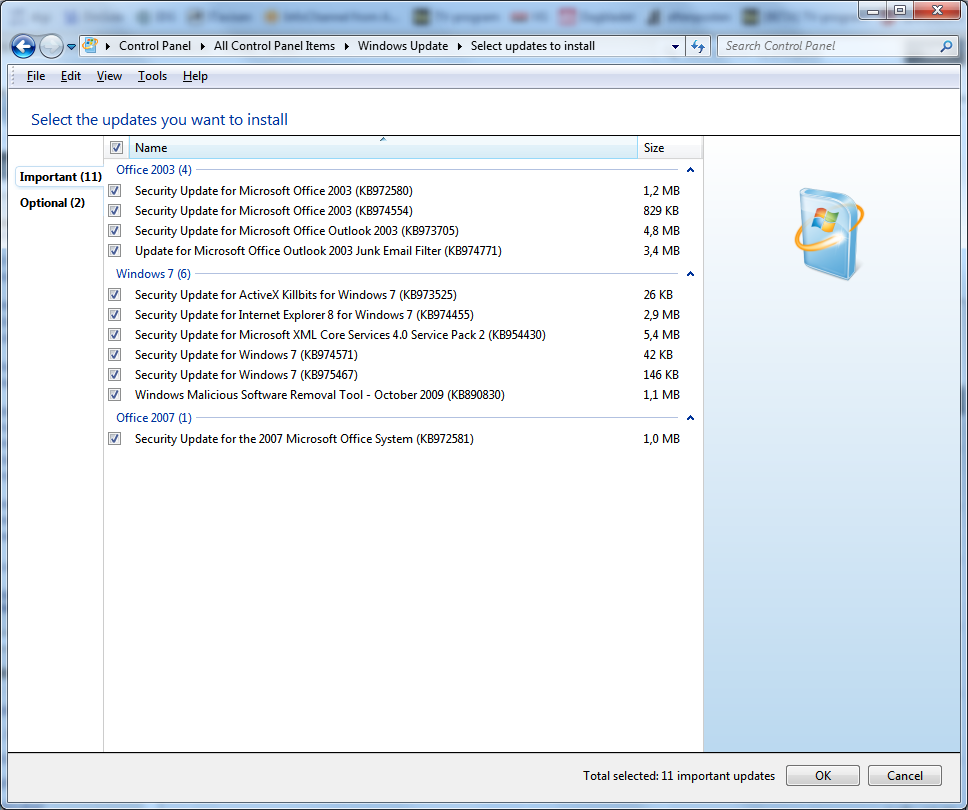The width and height of the screenshot is (968, 810).
Task: Uncheck Office 2003 update KB972580
Action: 115,191
